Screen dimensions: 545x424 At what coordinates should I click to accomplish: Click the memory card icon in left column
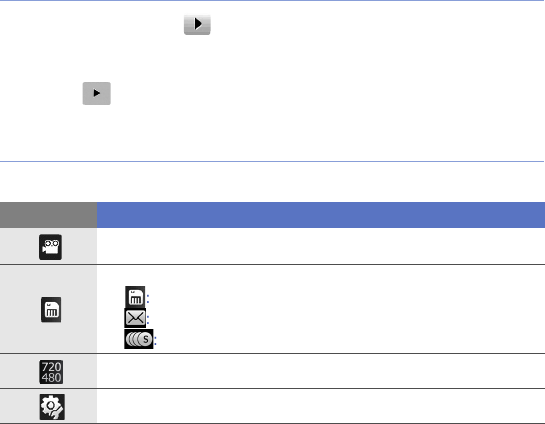(x=51, y=309)
